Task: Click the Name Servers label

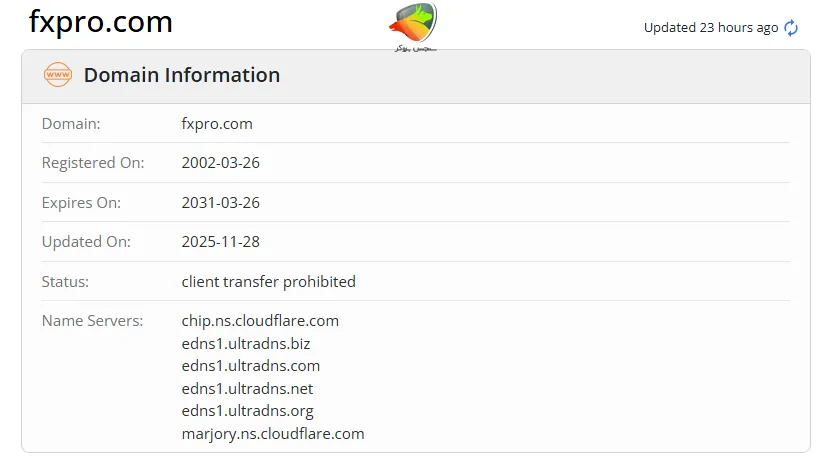Action: coord(92,321)
